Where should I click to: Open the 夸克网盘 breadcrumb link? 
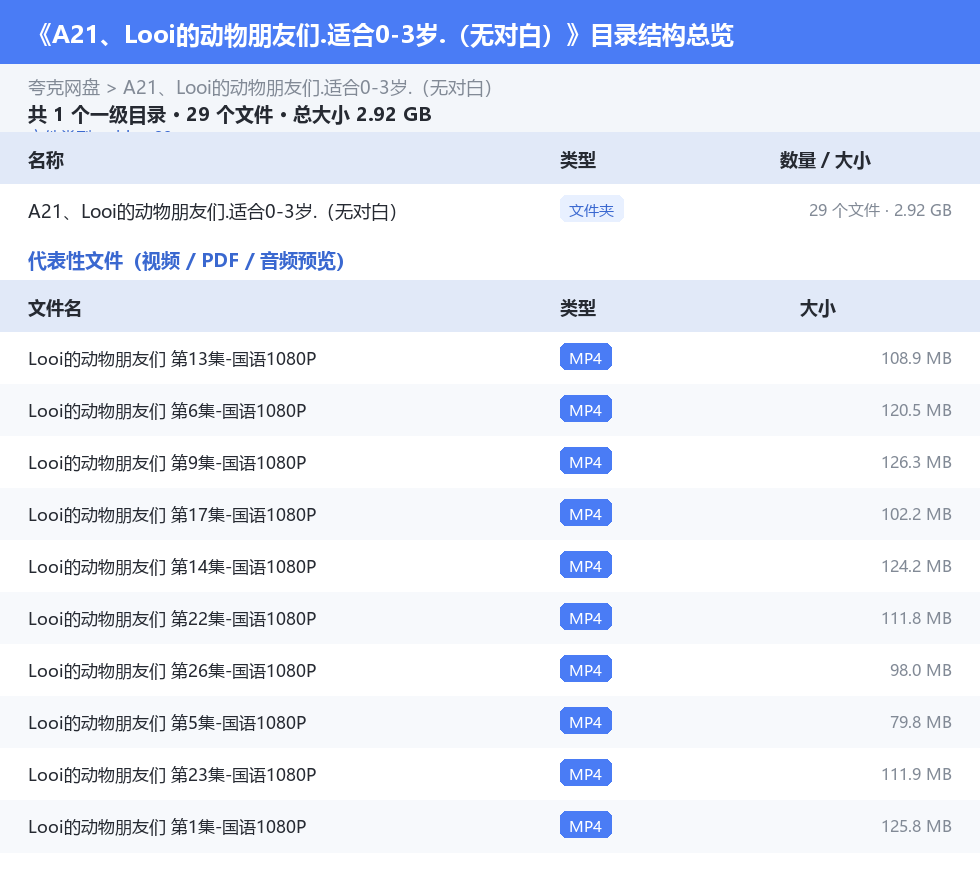pos(64,88)
